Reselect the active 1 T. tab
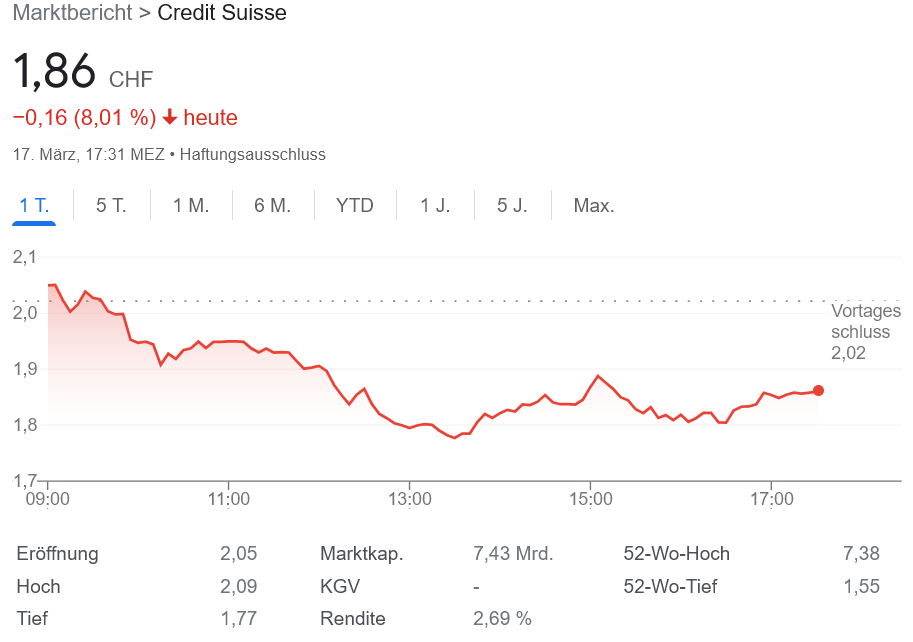Screen dimensions: 913x642 pyautogui.click(x=33, y=205)
